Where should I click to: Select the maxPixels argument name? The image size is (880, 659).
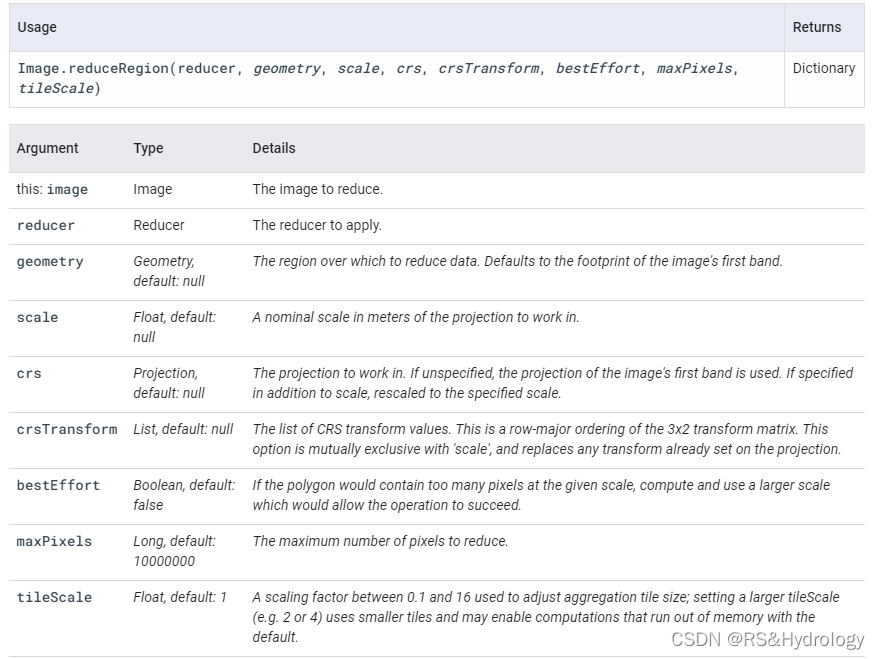pyautogui.click(x=54, y=541)
